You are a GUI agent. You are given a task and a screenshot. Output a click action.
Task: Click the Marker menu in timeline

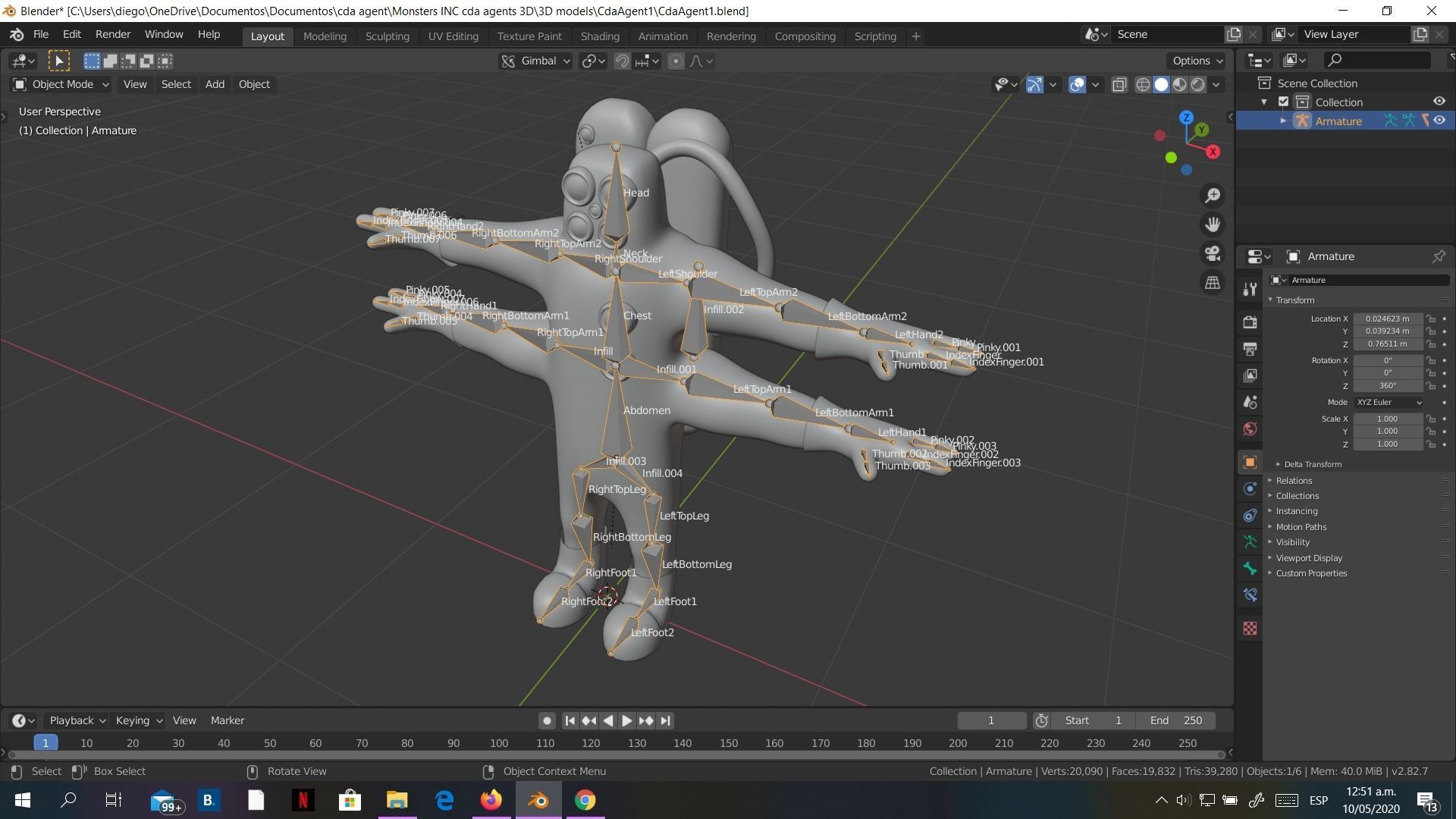[x=227, y=720]
